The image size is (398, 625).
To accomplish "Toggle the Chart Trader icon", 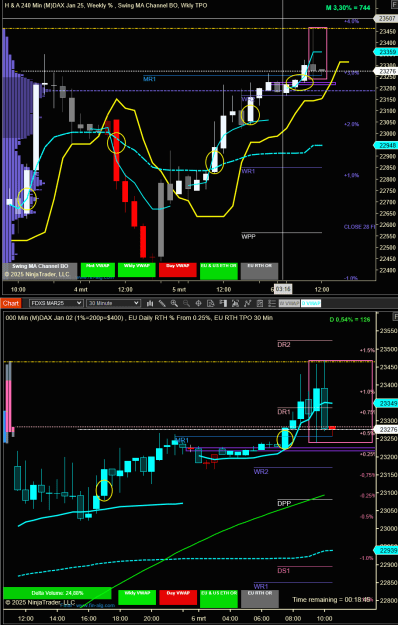I will [x=223, y=303].
